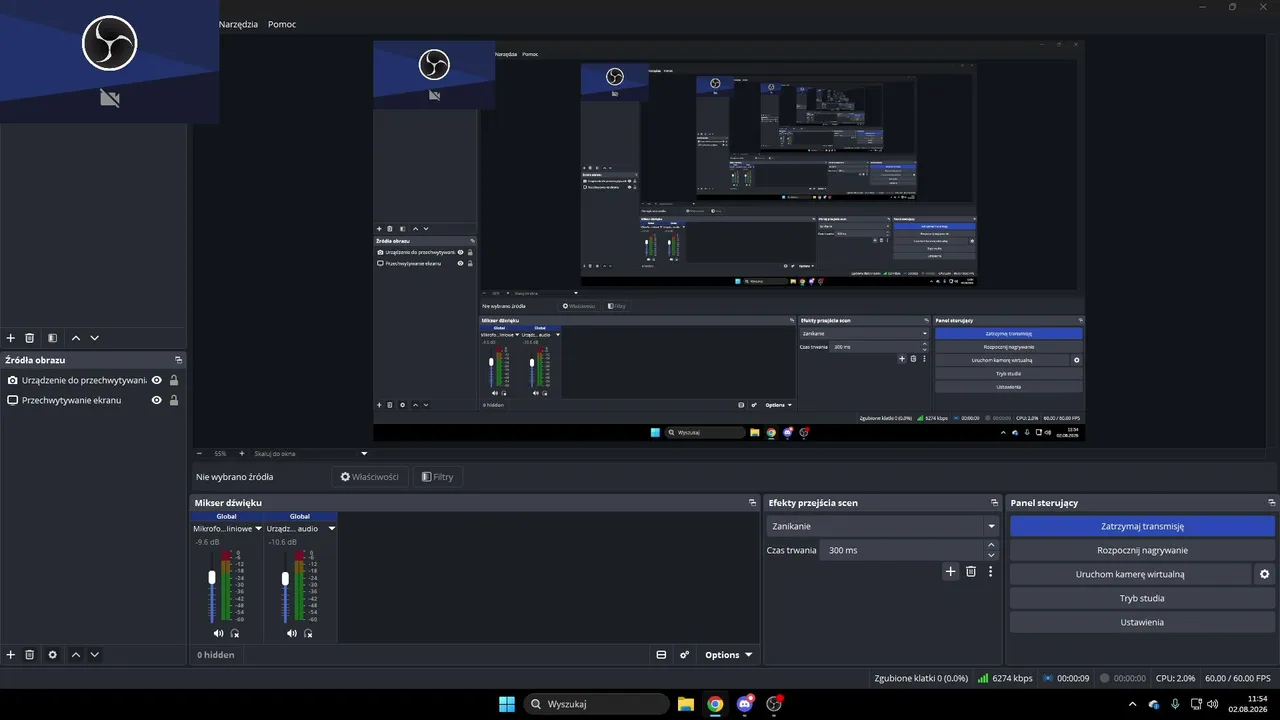The height and width of the screenshot is (720, 1280).
Task: Zoom in the preview with the plus icon
Action: (241, 453)
